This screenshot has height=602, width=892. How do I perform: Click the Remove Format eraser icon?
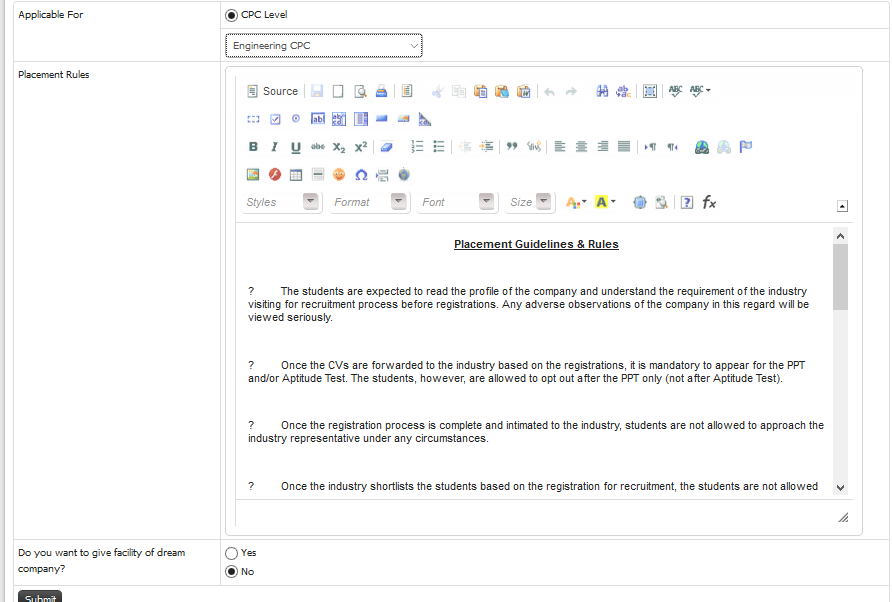386,147
